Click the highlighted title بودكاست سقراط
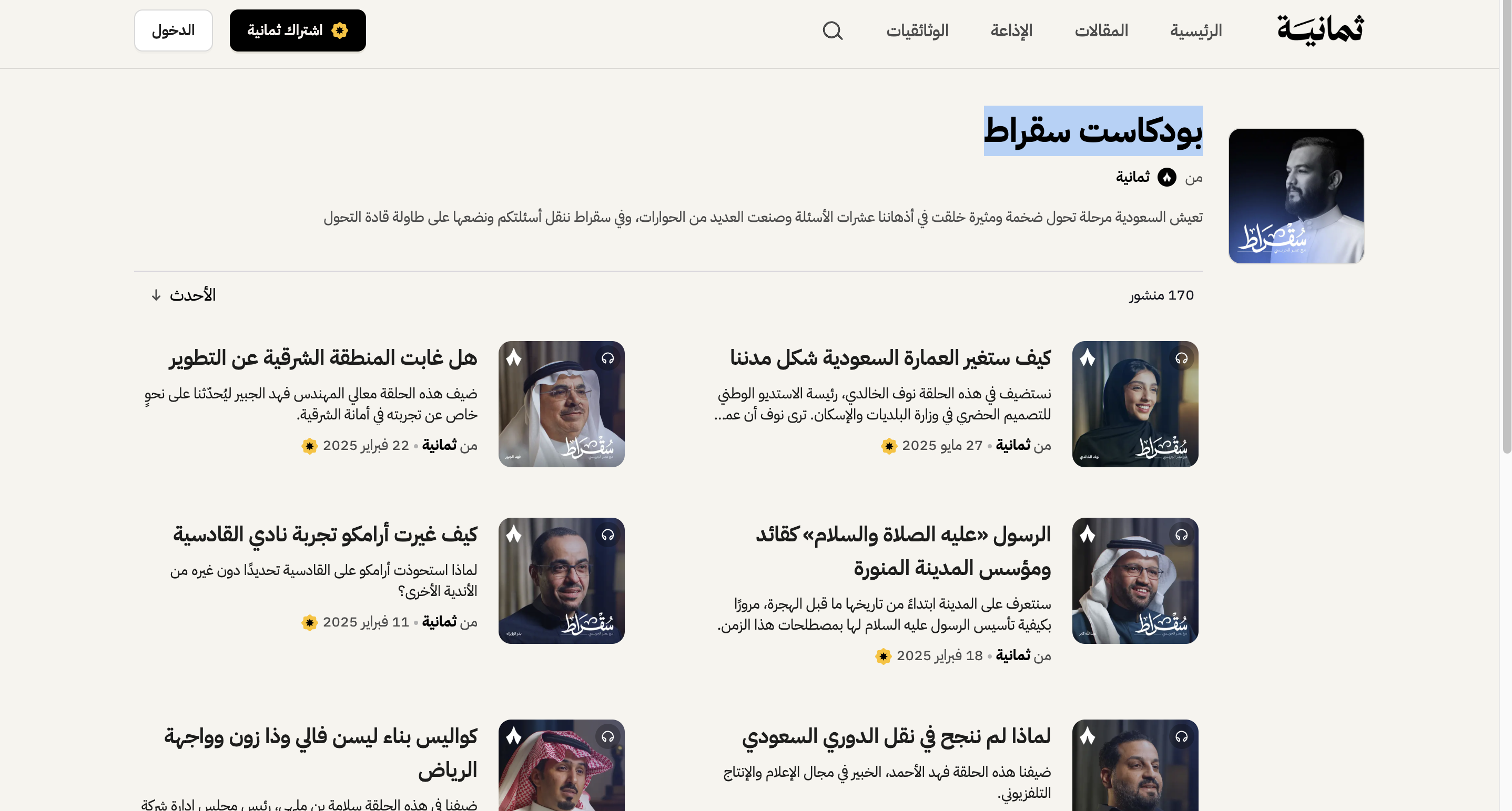Image resolution: width=1512 pixels, height=811 pixels. [x=1093, y=131]
